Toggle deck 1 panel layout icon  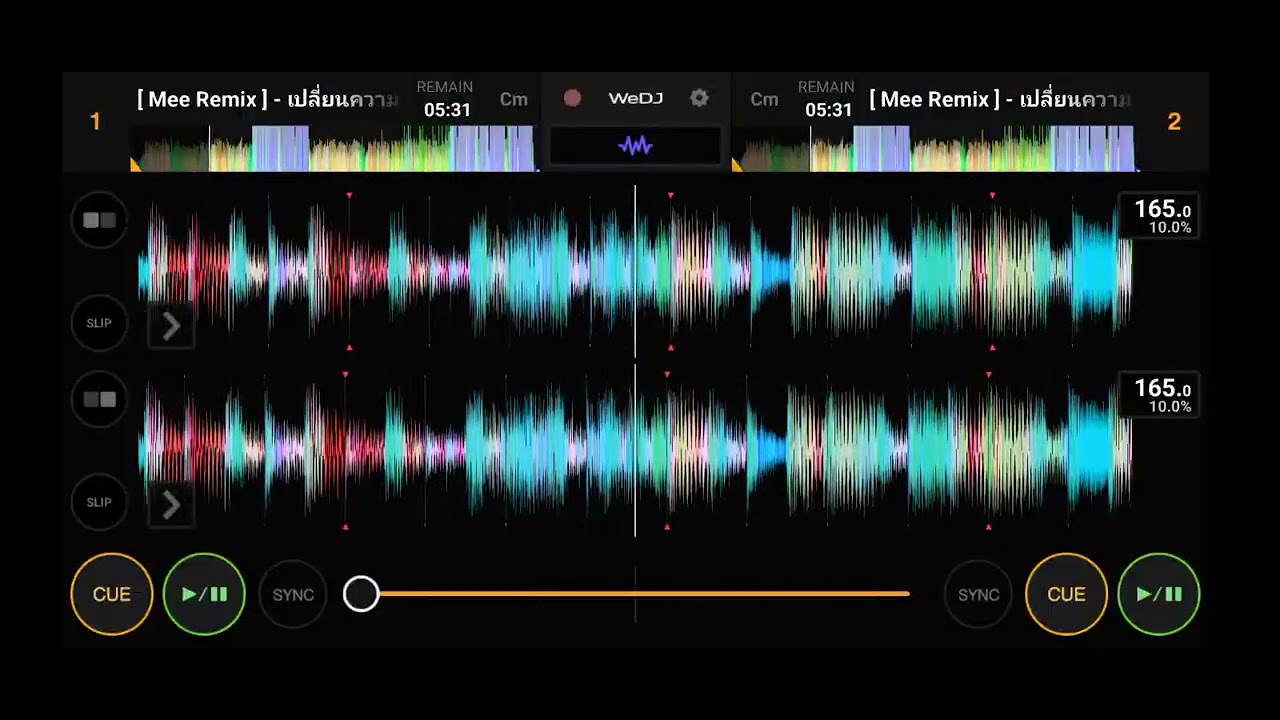click(99, 220)
